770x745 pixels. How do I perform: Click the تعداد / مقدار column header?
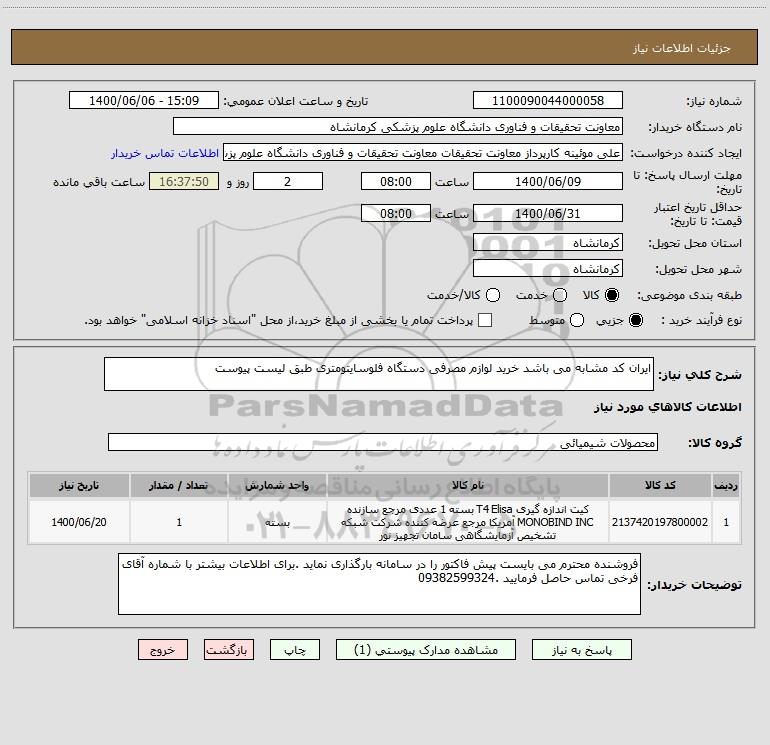[179, 485]
